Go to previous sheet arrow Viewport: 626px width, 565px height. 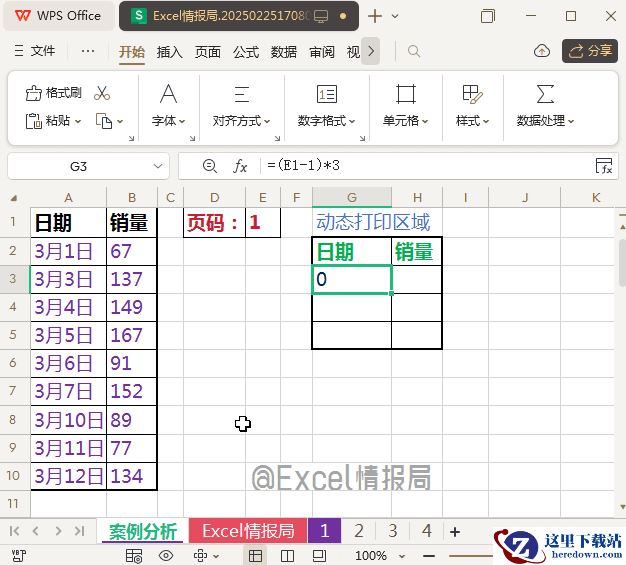pos(36,531)
